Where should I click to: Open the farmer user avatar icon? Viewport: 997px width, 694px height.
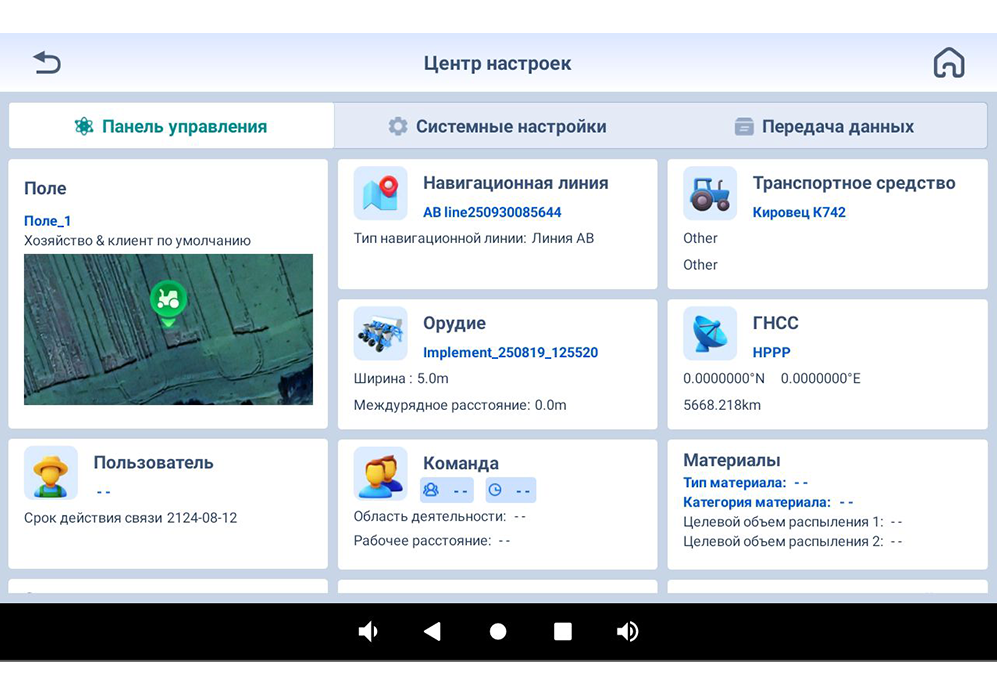pyautogui.click(x=51, y=473)
